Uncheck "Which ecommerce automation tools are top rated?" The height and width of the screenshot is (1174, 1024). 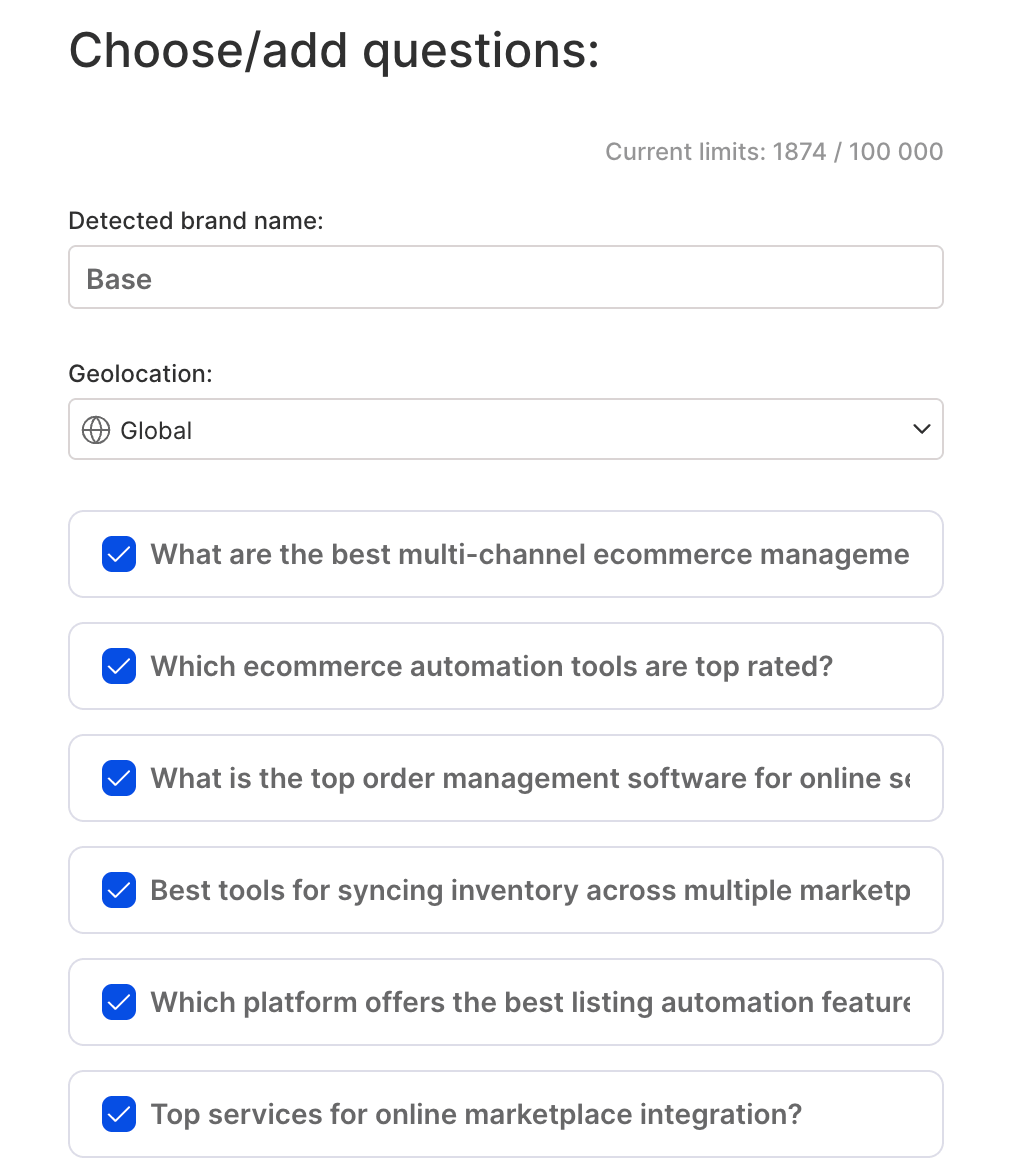[x=118, y=666]
